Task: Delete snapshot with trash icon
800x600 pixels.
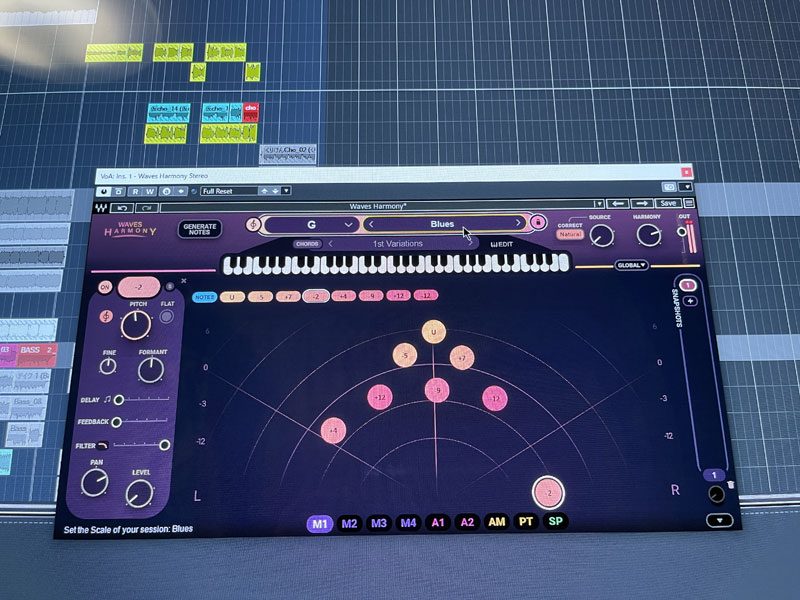Action: click(x=731, y=485)
